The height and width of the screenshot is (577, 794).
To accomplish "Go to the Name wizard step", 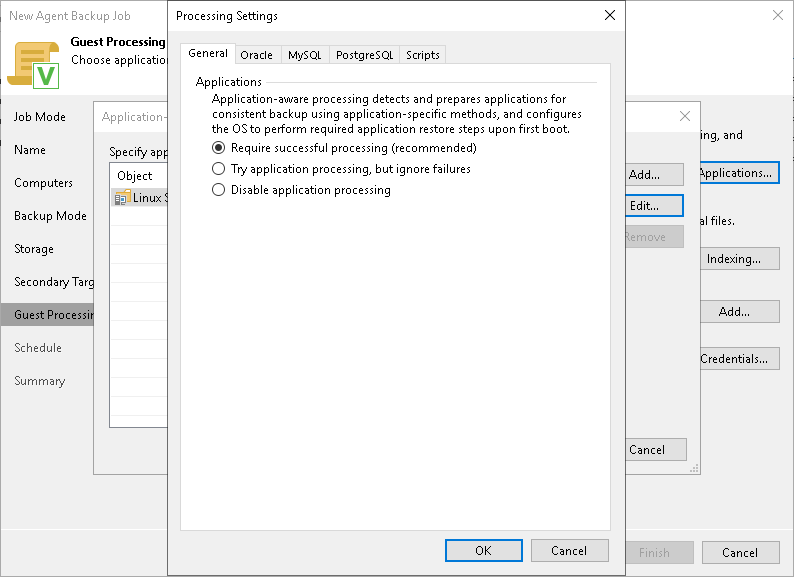I will click(x=30, y=150).
